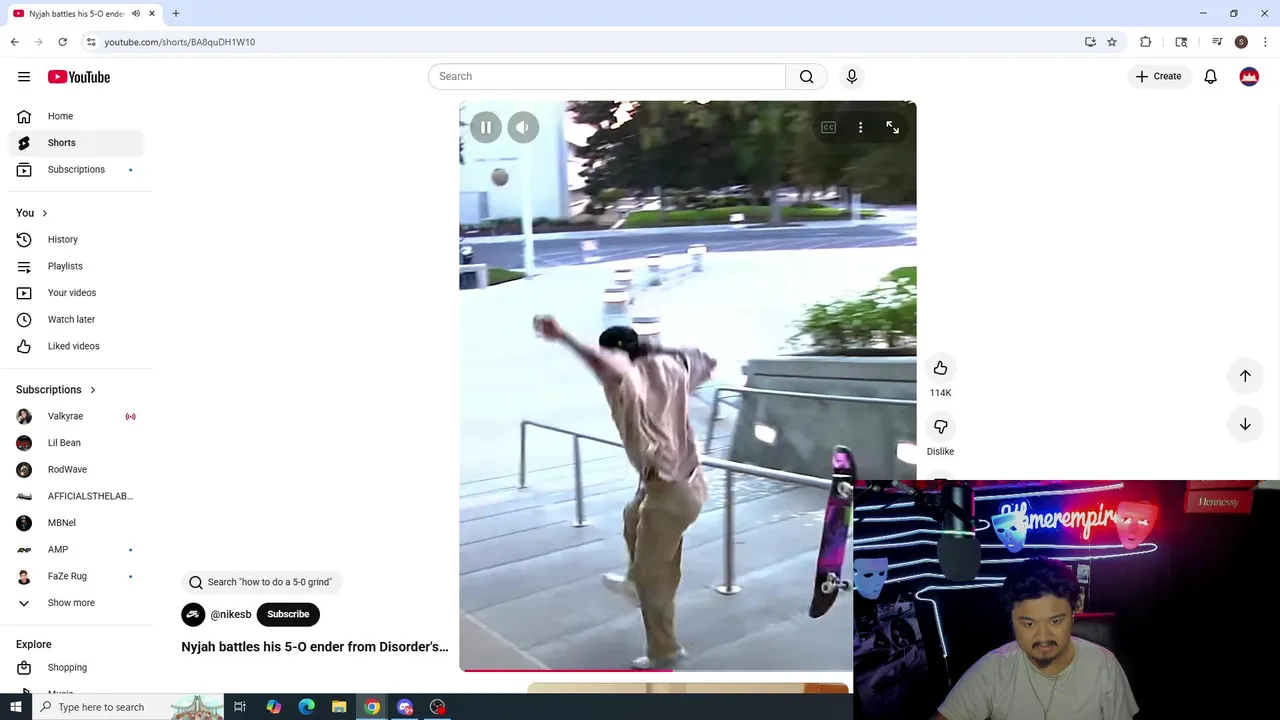Search "how to do a 5-0 grind" suggestion
Viewport: 1280px width, 720px height.
coord(262,582)
